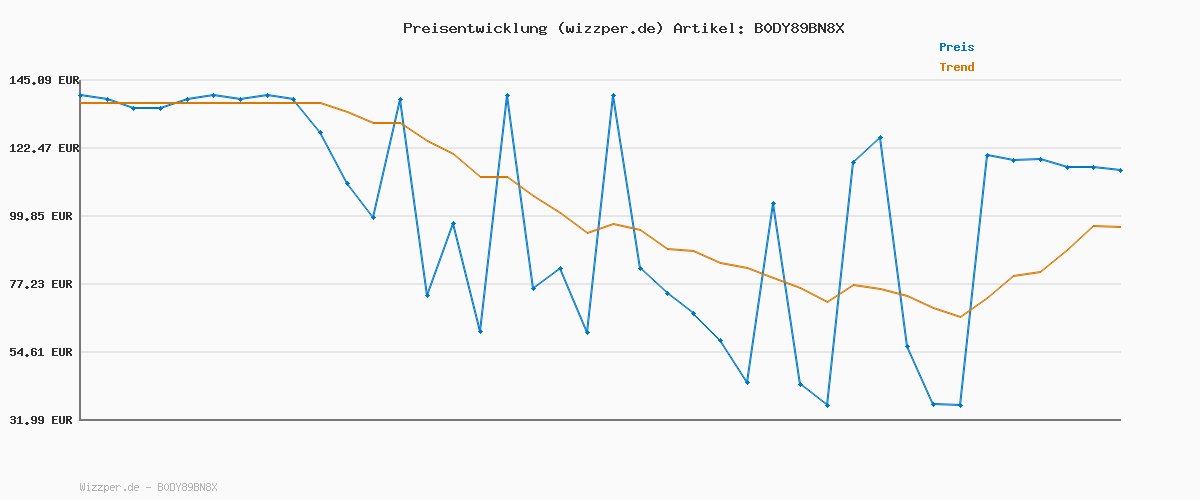
Task: Click the first blue point of the final plateau
Action: pos(987,155)
